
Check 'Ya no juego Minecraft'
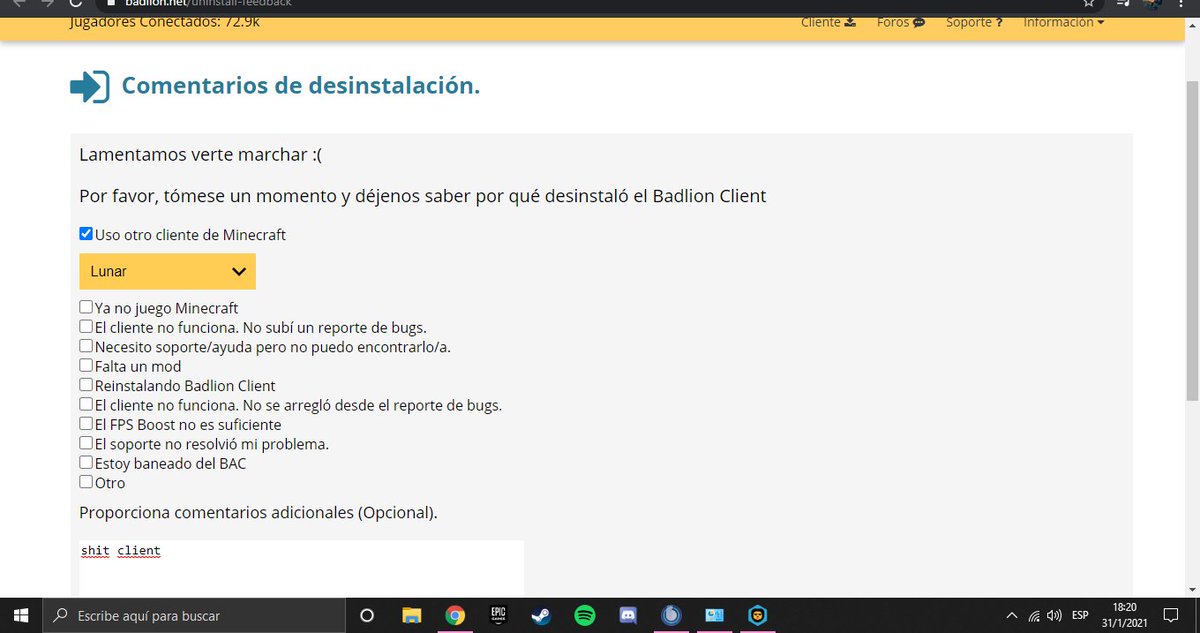[86, 307]
